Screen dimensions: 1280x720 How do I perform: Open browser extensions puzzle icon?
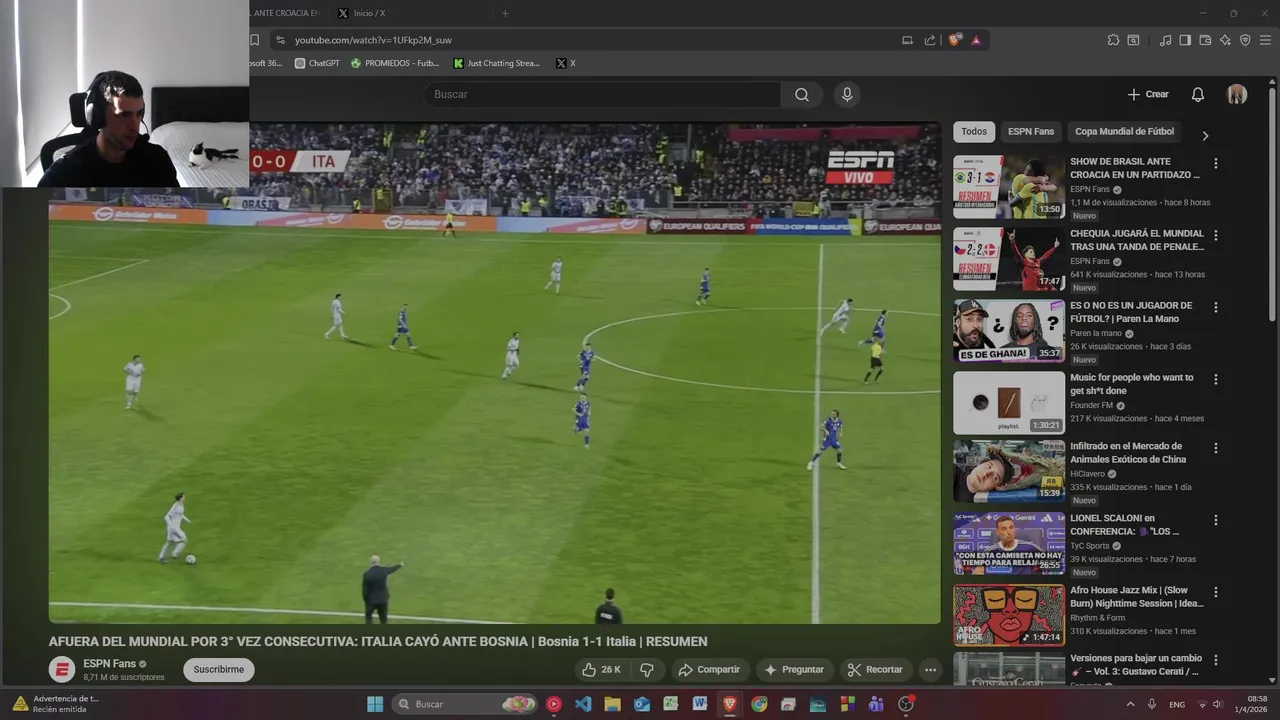pos(1113,40)
